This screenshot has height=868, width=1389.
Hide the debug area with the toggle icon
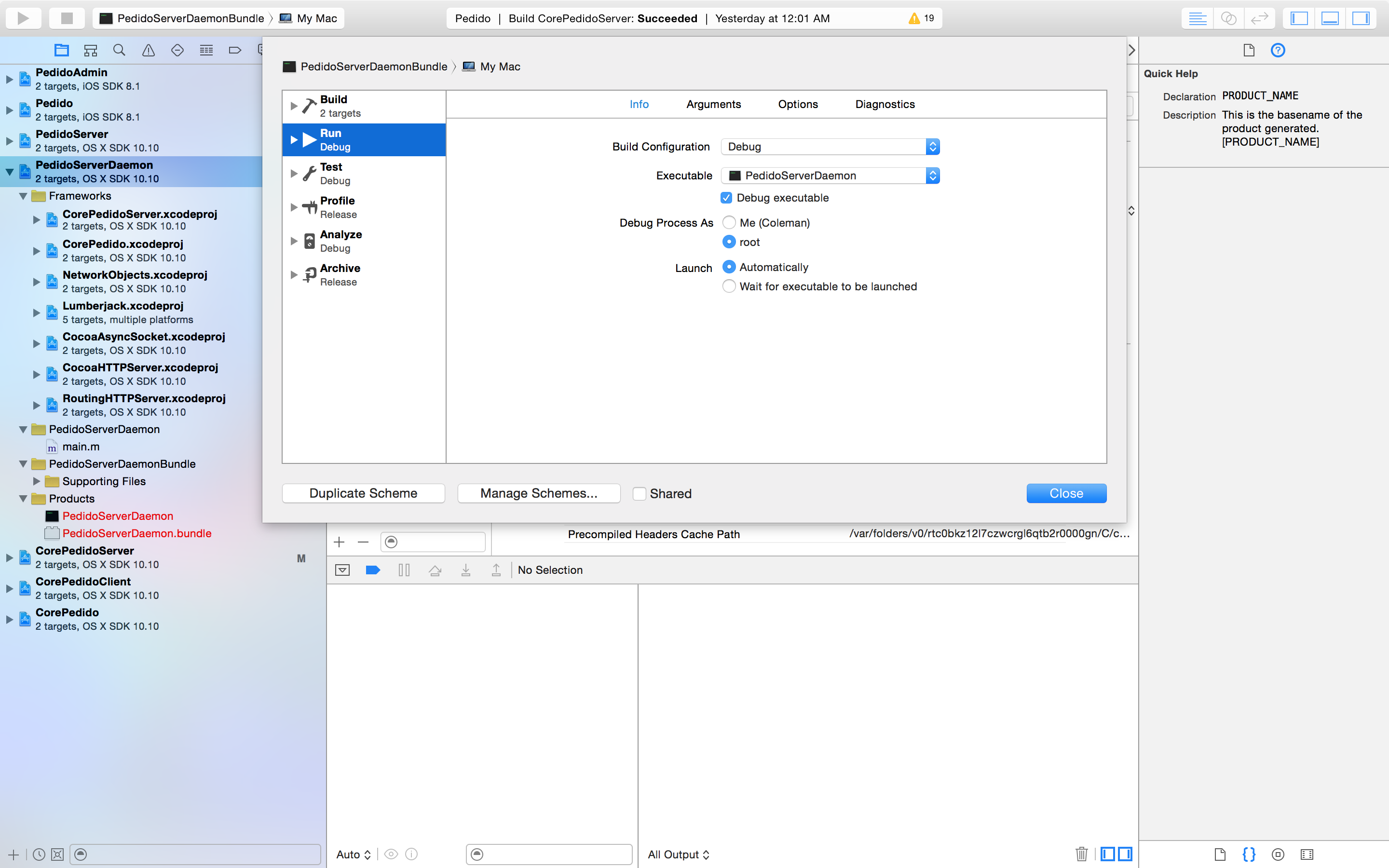[342, 570]
